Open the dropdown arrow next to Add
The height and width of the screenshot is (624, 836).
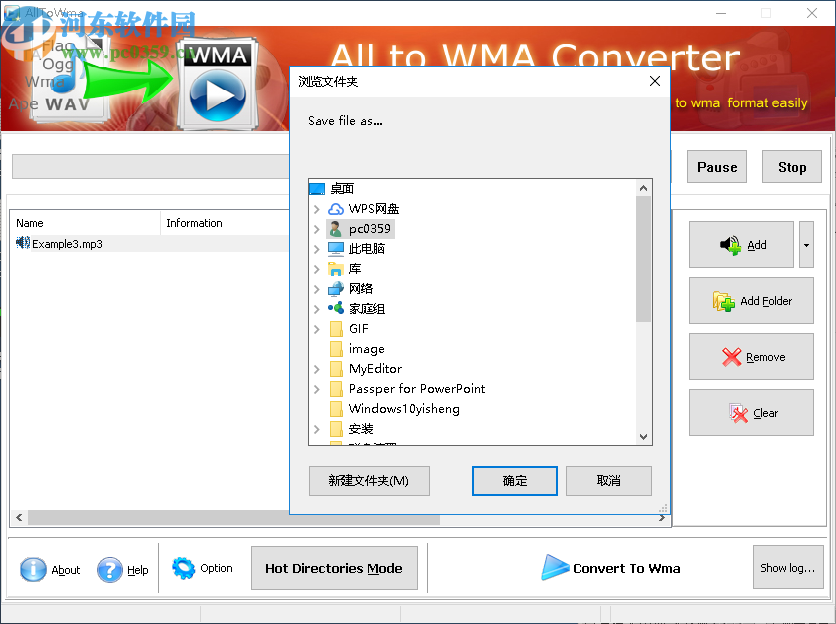click(x=805, y=244)
